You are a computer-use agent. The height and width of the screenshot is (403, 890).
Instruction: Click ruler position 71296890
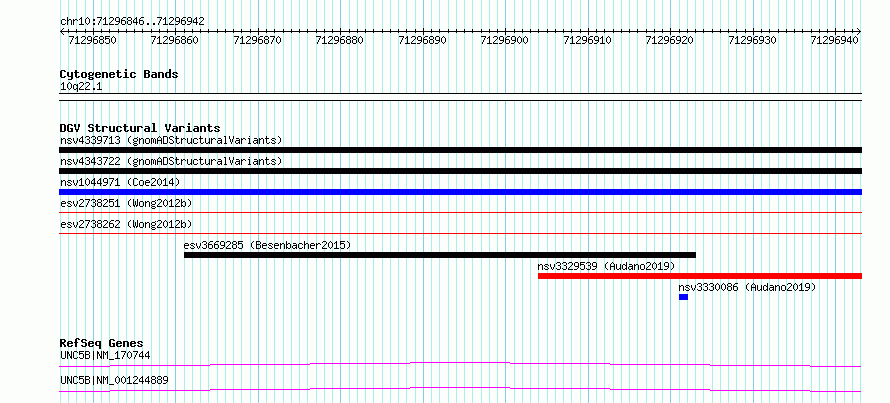click(x=423, y=40)
